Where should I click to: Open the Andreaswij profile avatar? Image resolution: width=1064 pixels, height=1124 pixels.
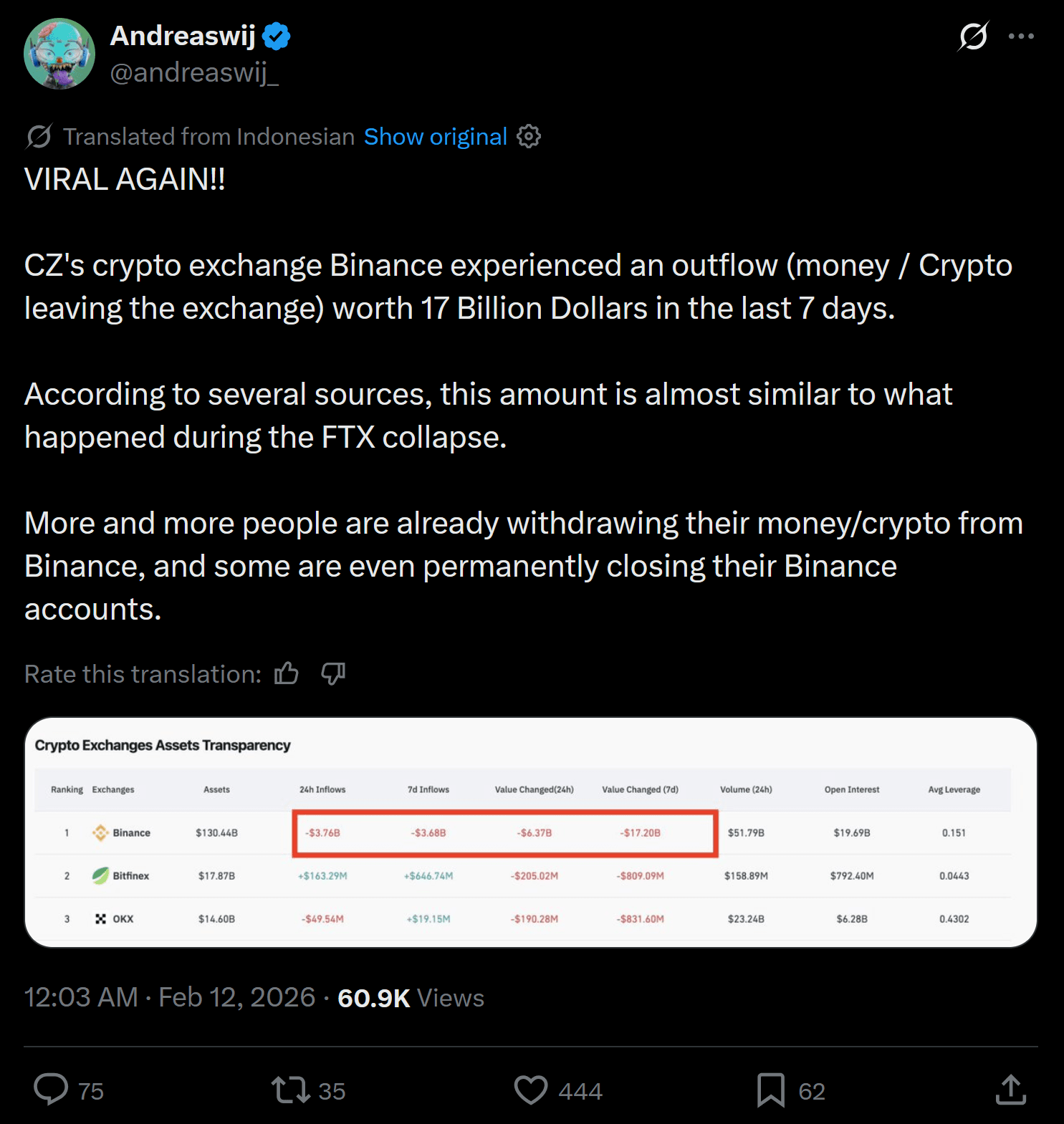click(59, 54)
